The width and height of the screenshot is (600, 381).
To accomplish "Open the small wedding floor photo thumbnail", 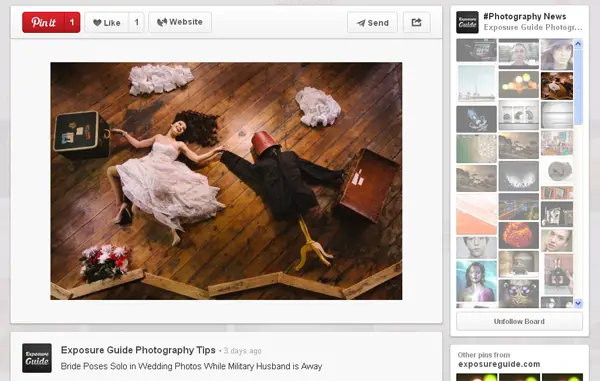I will coord(557,86).
